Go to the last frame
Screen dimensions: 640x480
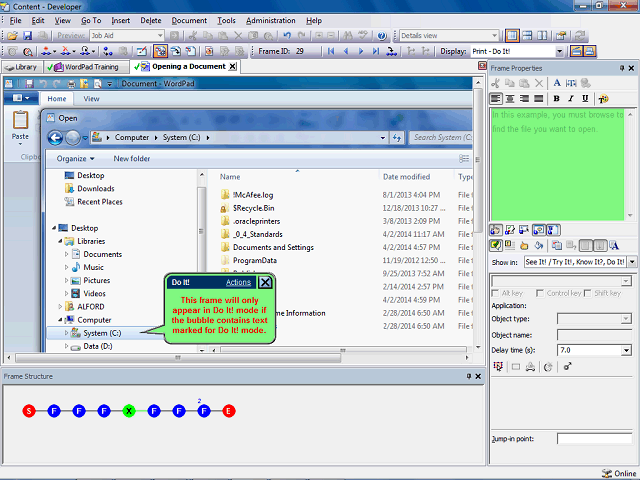coord(376,51)
